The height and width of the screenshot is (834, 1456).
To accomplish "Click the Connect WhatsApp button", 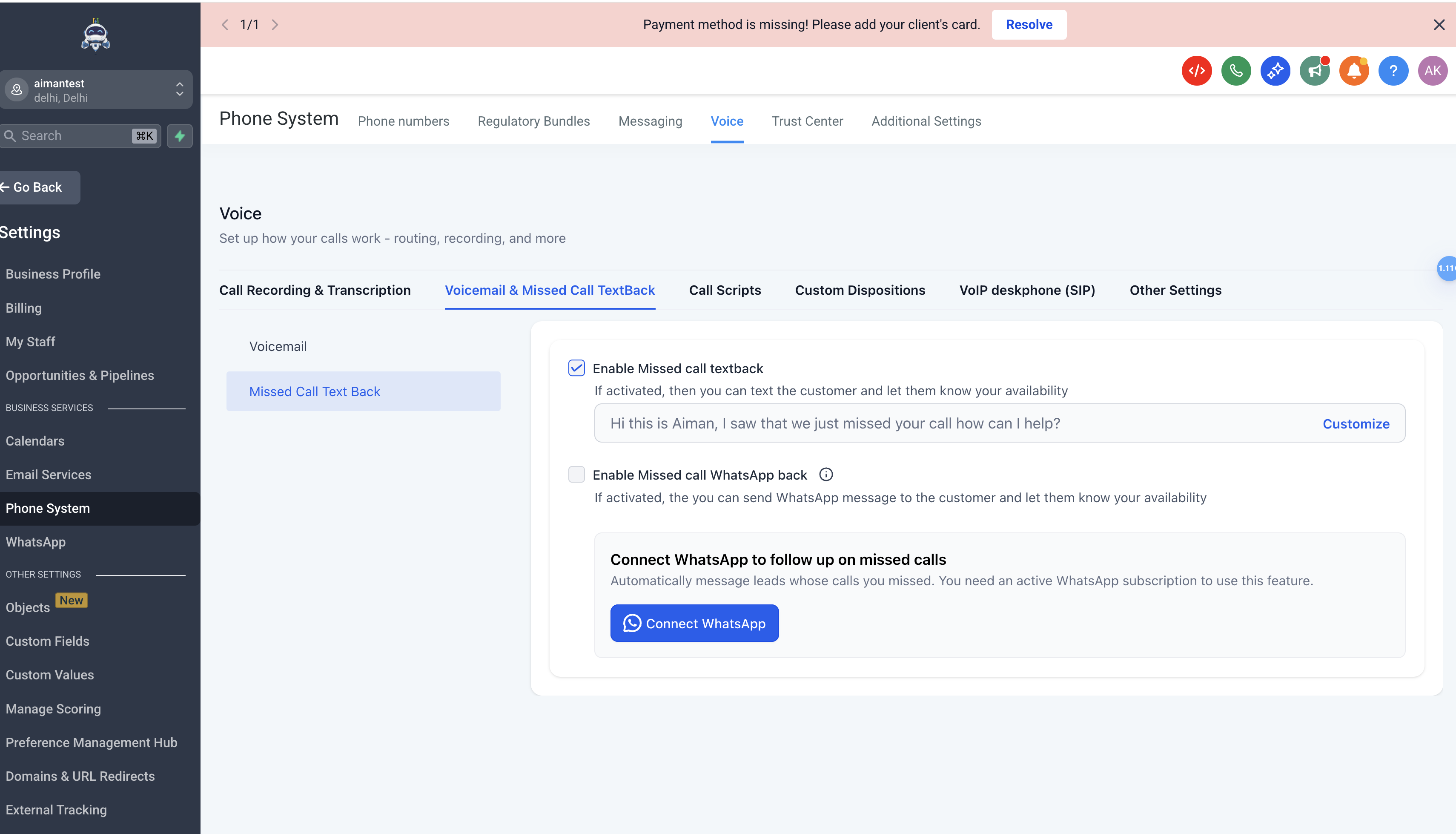I will pyautogui.click(x=694, y=623).
